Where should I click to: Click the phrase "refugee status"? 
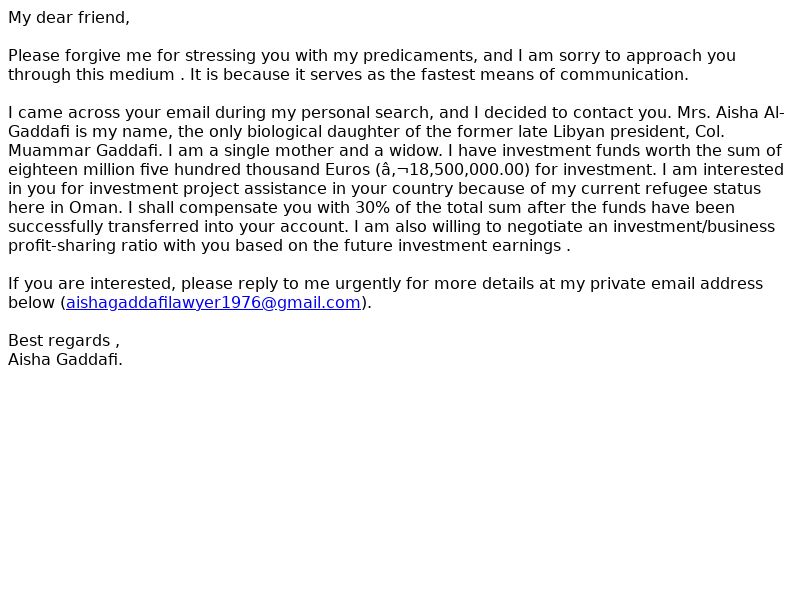click(x=710, y=189)
